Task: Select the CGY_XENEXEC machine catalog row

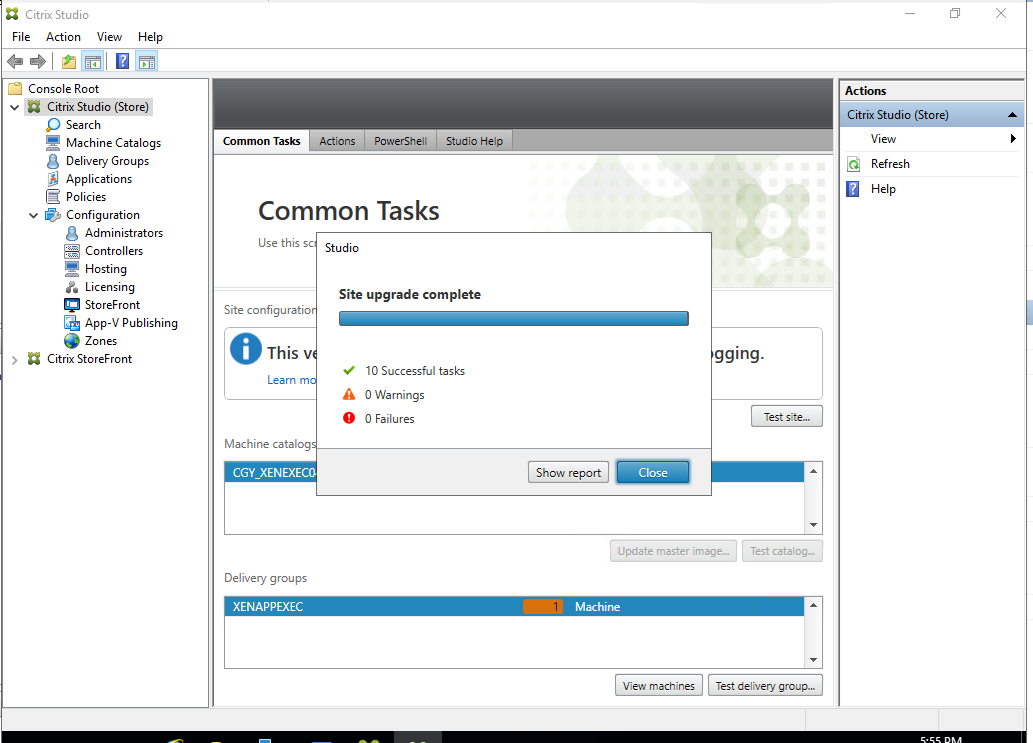Action: (x=271, y=472)
